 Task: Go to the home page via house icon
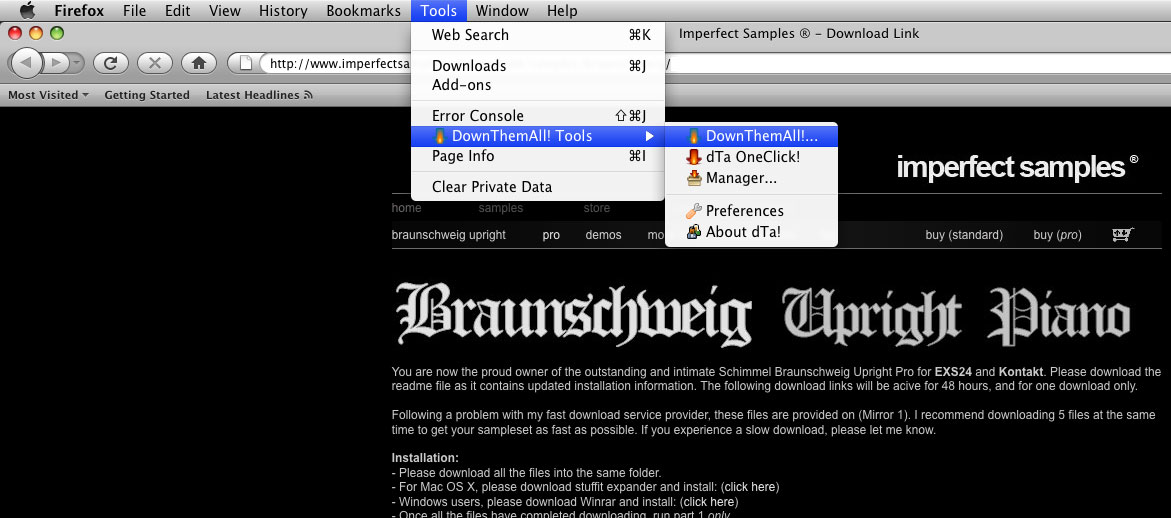coord(199,63)
